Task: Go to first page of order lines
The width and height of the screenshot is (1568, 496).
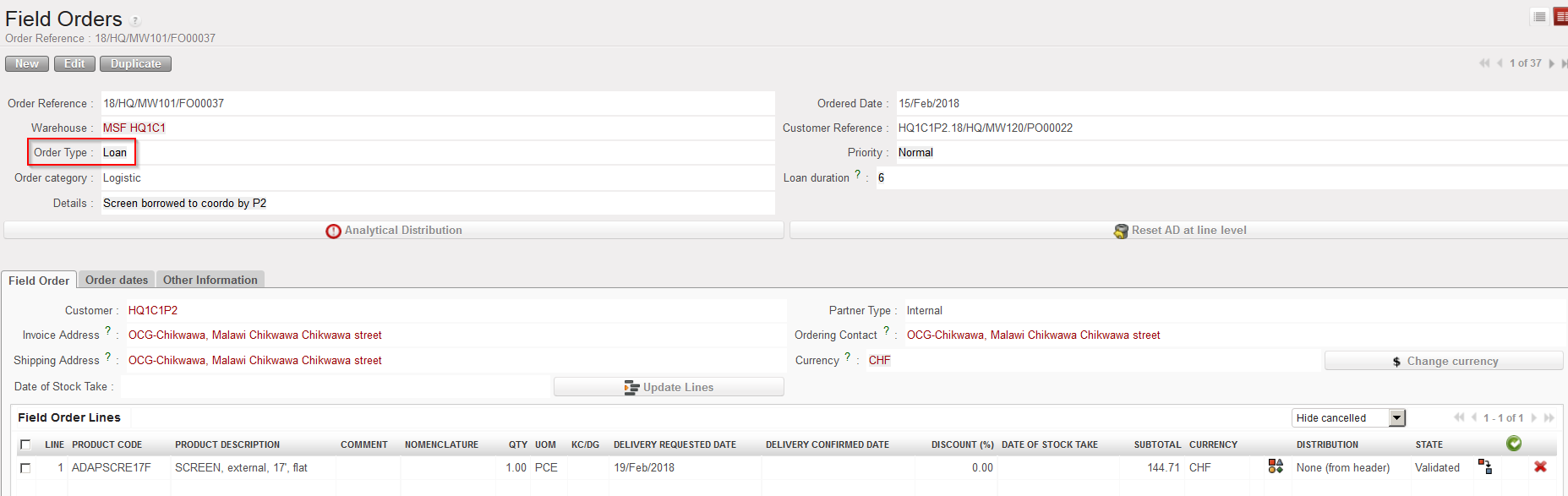Action: click(1459, 417)
